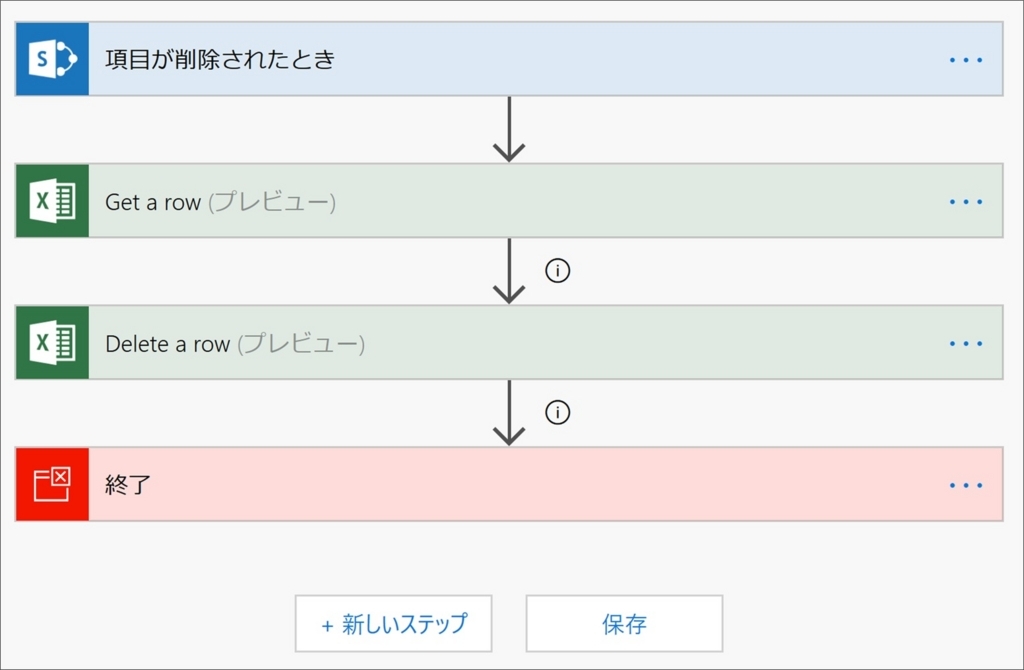Save the flow with the 保存 button
The width and height of the screenshot is (1024, 670).
pos(624,623)
